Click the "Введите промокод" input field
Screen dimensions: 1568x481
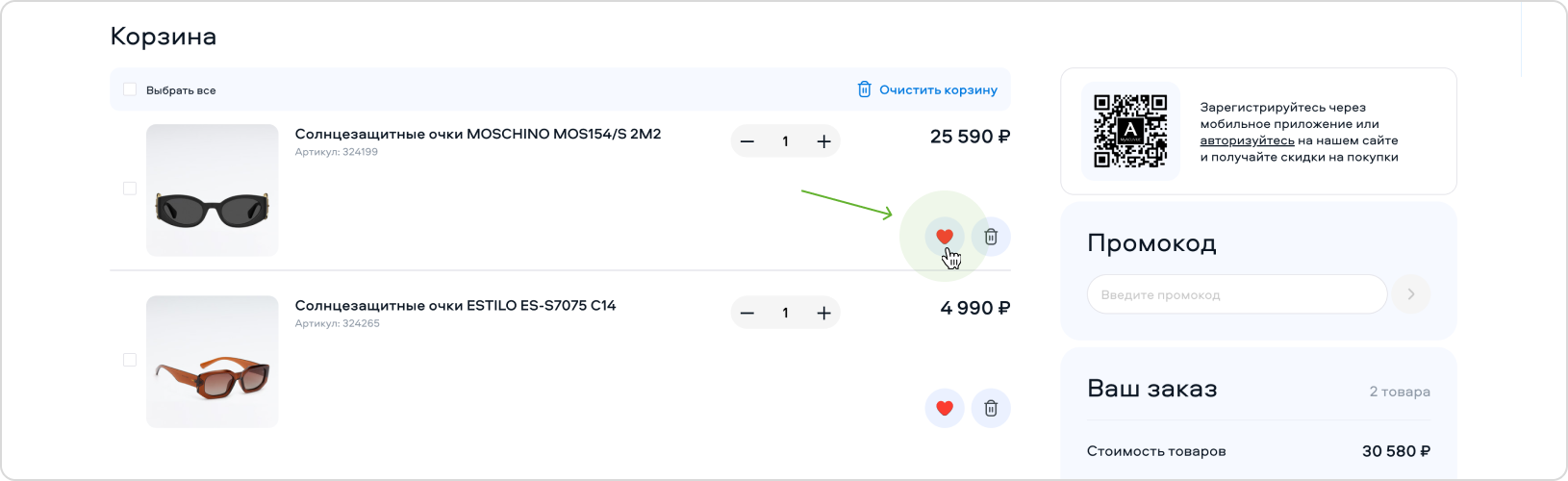[1236, 294]
